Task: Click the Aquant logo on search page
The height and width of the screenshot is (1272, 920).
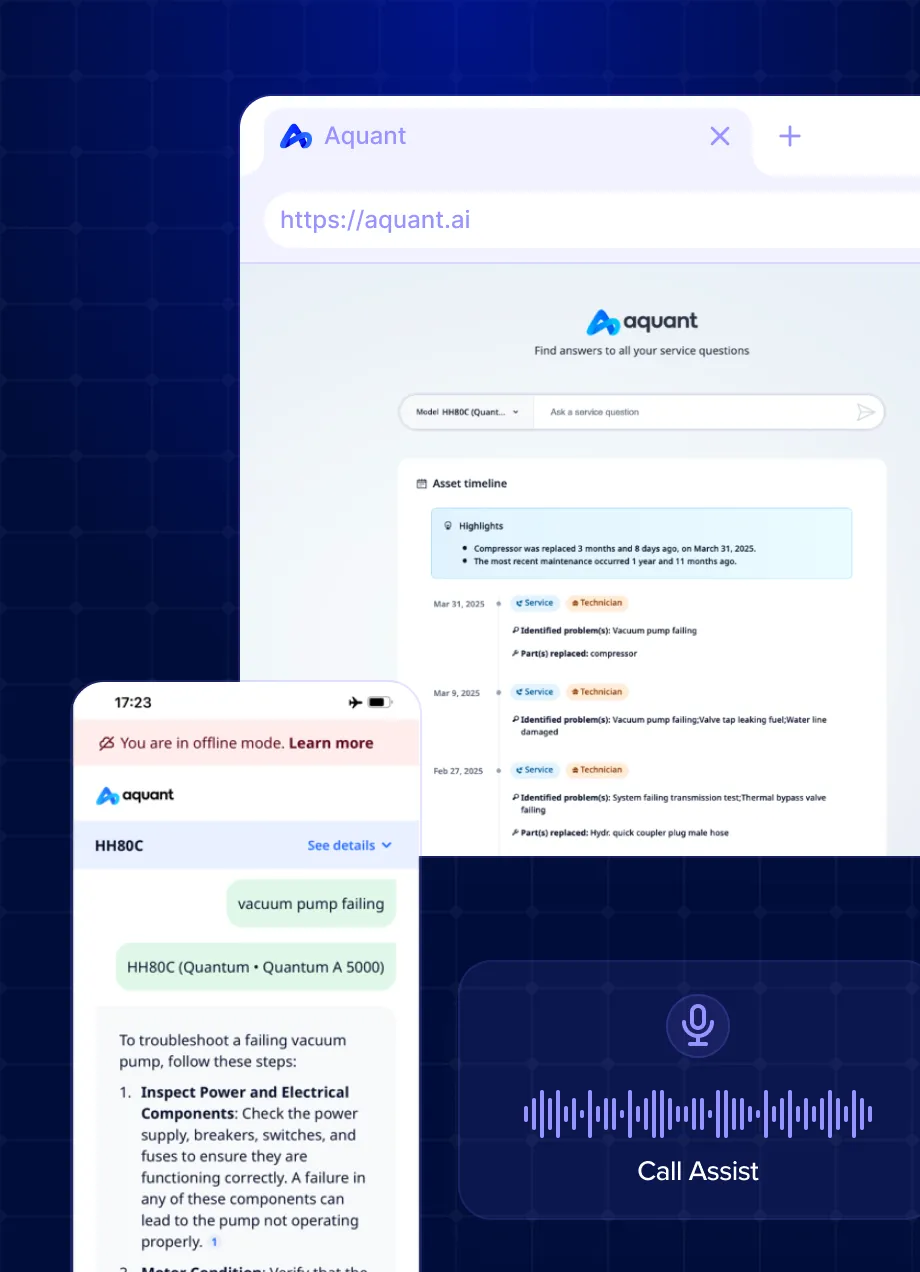Action: pyautogui.click(x=642, y=322)
